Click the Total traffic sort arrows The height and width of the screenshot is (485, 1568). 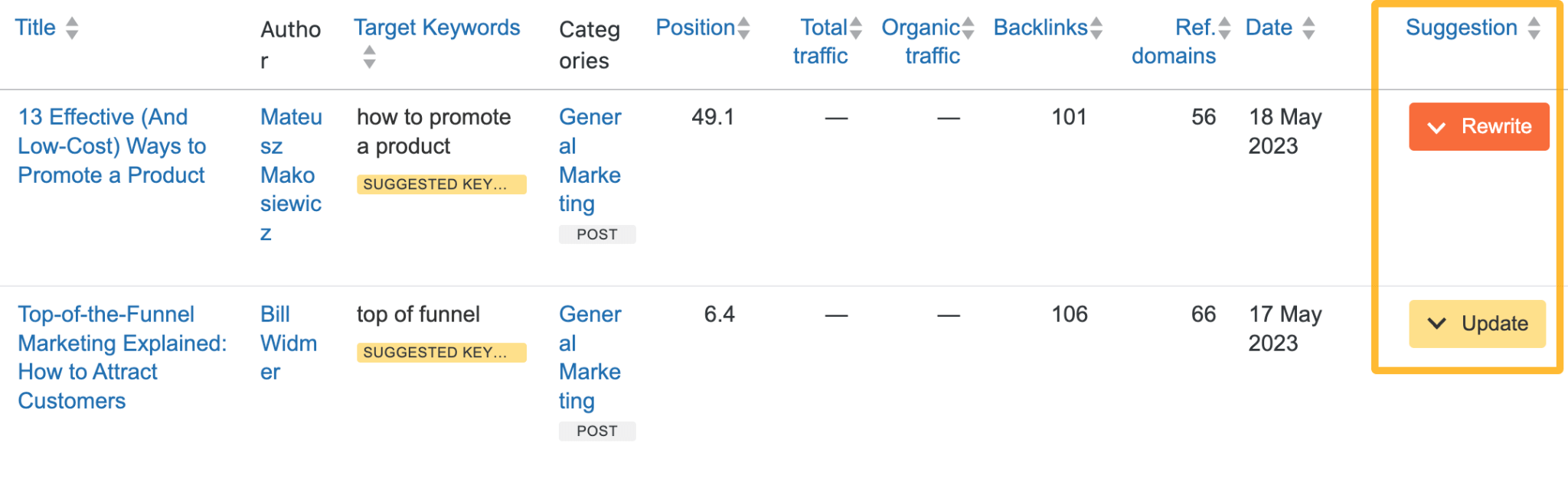[856, 29]
